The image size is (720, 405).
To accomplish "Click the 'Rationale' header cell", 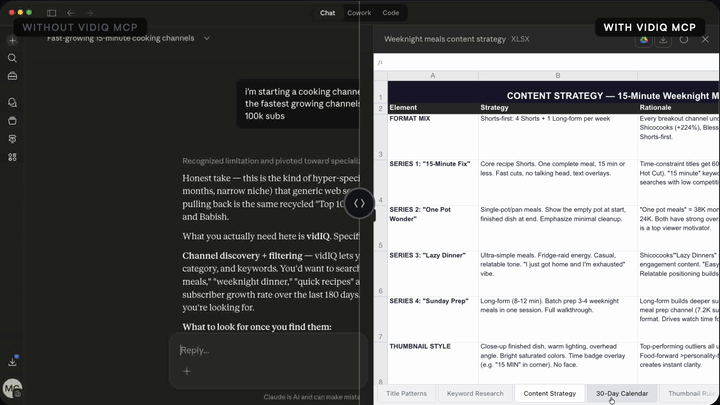I will click(x=678, y=108).
